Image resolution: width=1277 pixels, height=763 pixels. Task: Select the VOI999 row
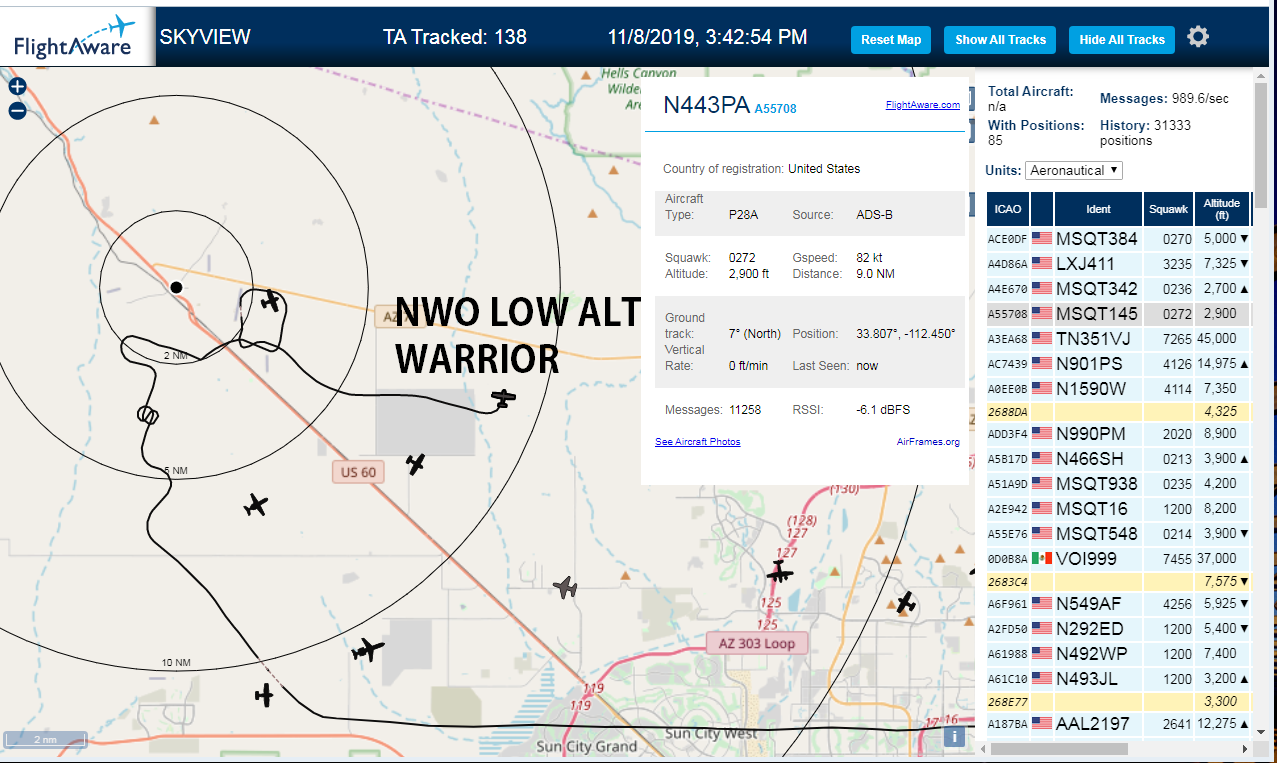click(1118, 558)
